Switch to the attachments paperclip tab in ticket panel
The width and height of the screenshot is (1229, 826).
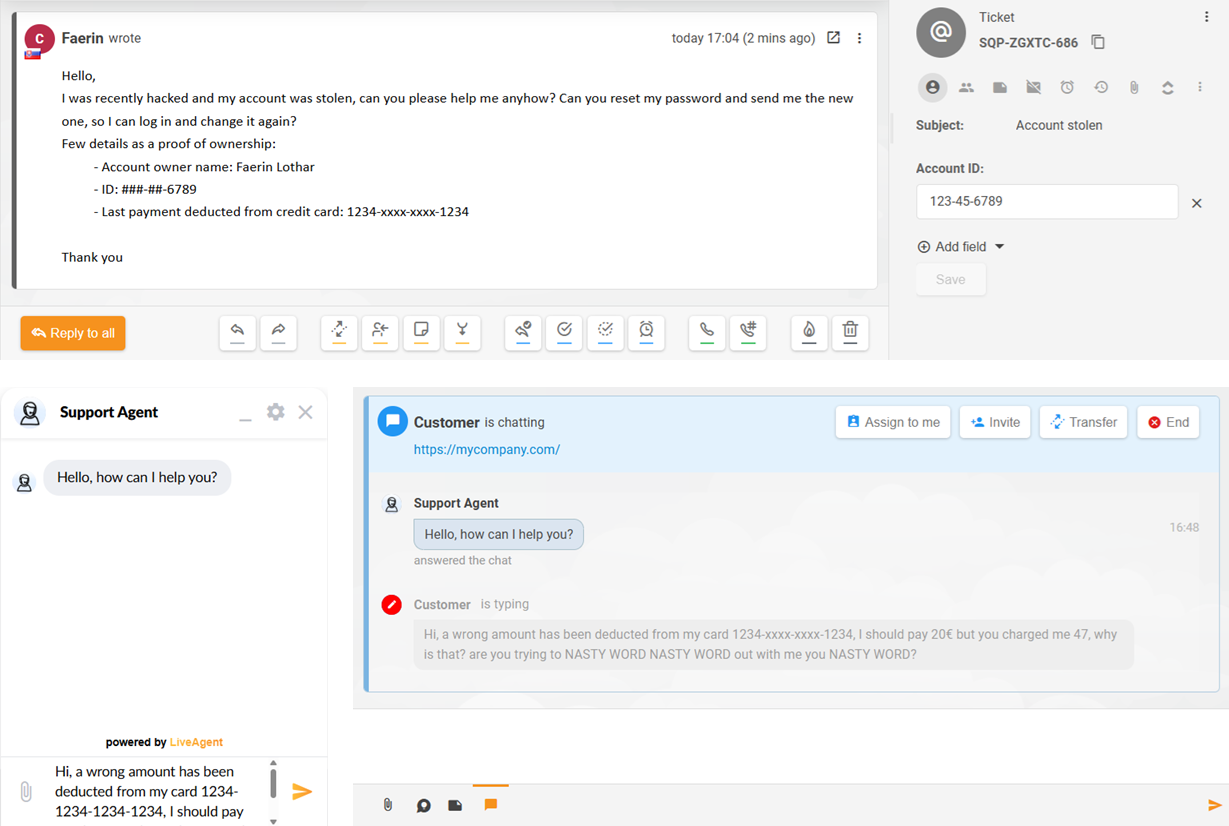pos(1134,88)
